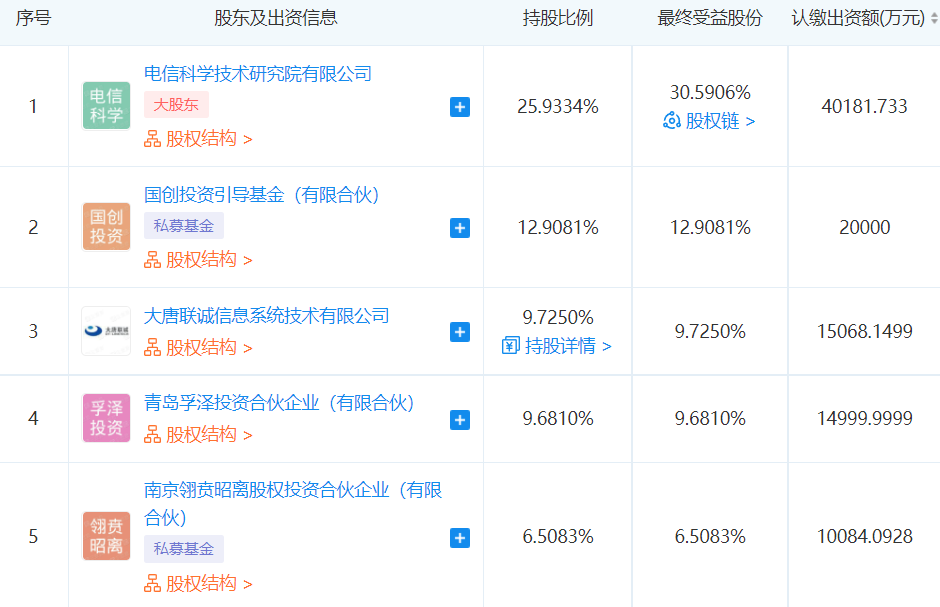Select the 25.9334% shareholding cell

pyautogui.click(x=558, y=107)
